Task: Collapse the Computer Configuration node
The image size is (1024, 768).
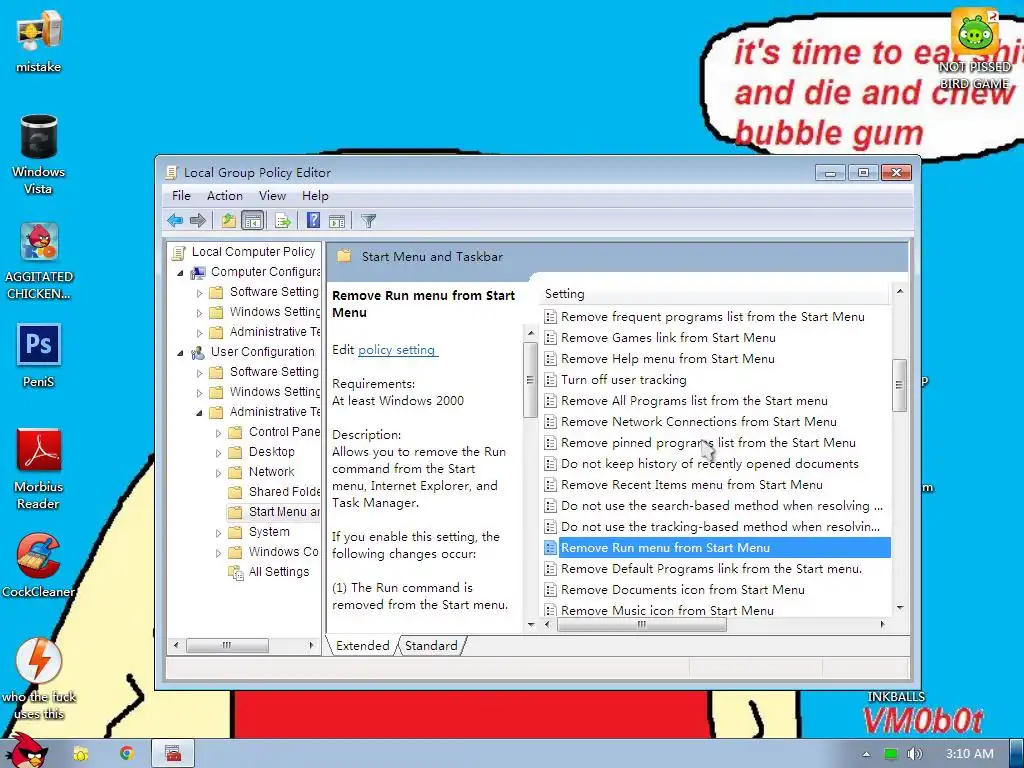Action: (x=180, y=272)
